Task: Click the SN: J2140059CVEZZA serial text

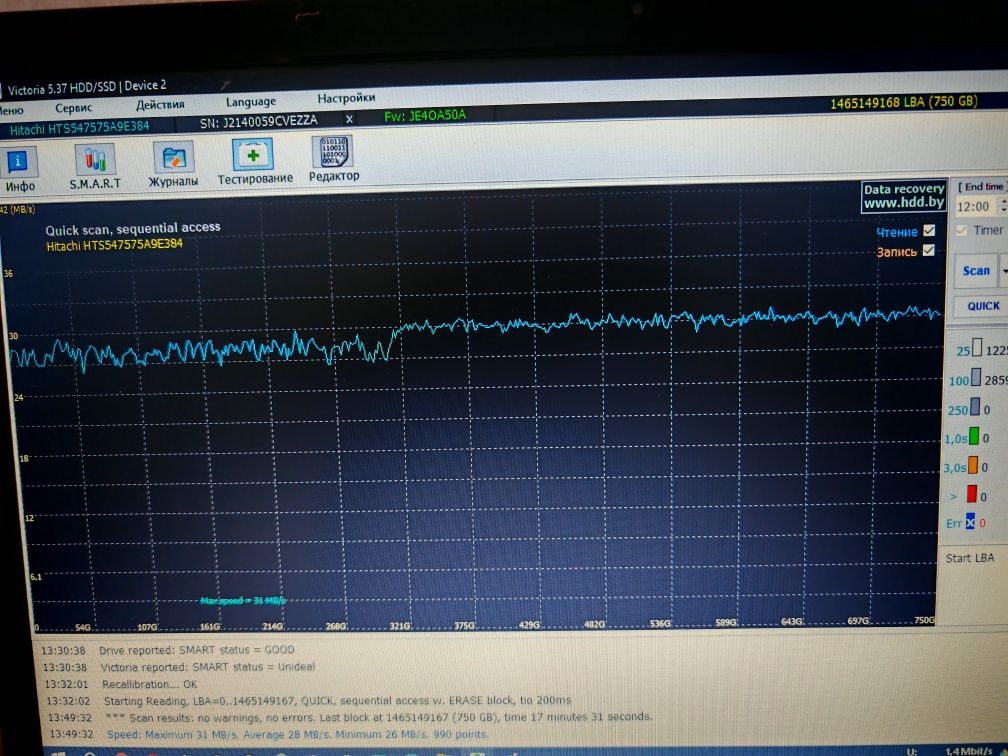Action: (258, 122)
